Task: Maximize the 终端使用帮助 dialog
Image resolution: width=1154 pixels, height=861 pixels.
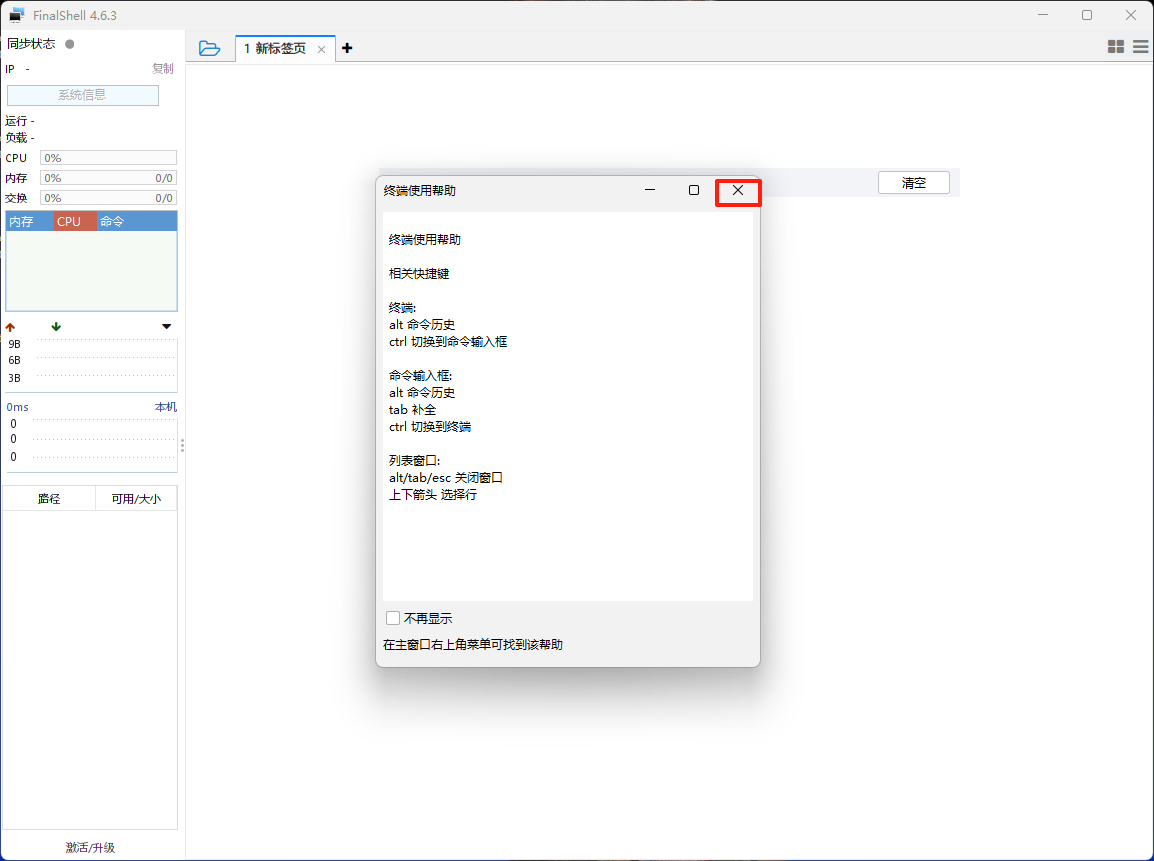Action: [693, 190]
